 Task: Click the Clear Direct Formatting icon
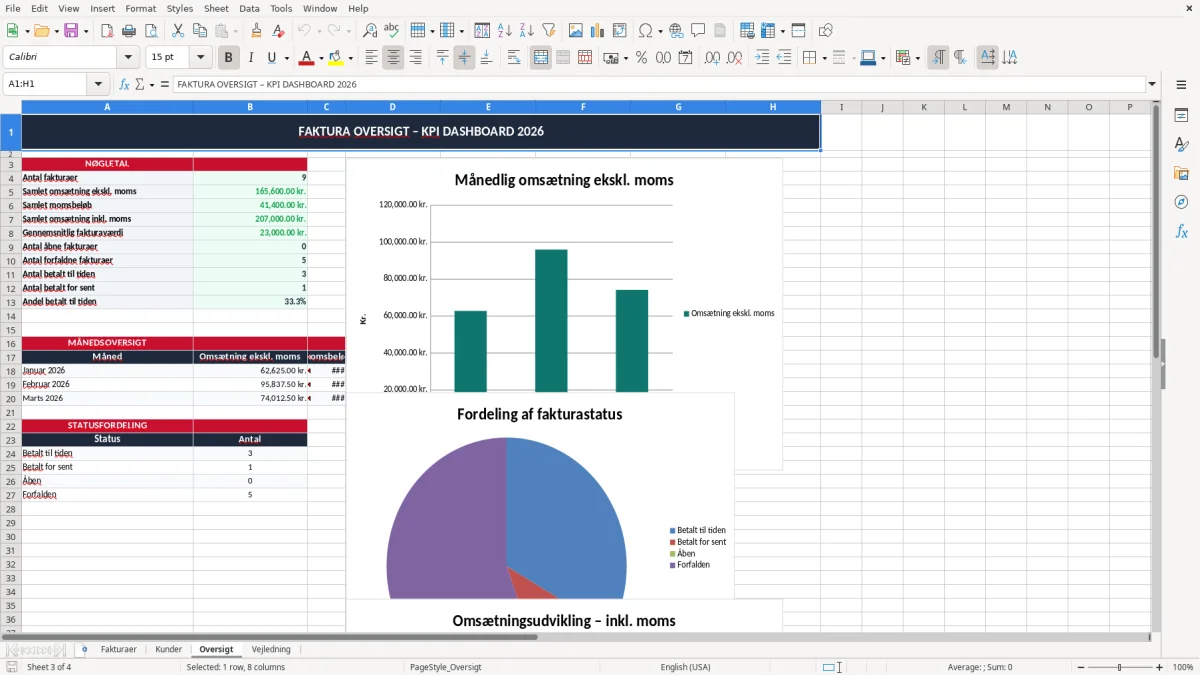point(278,31)
